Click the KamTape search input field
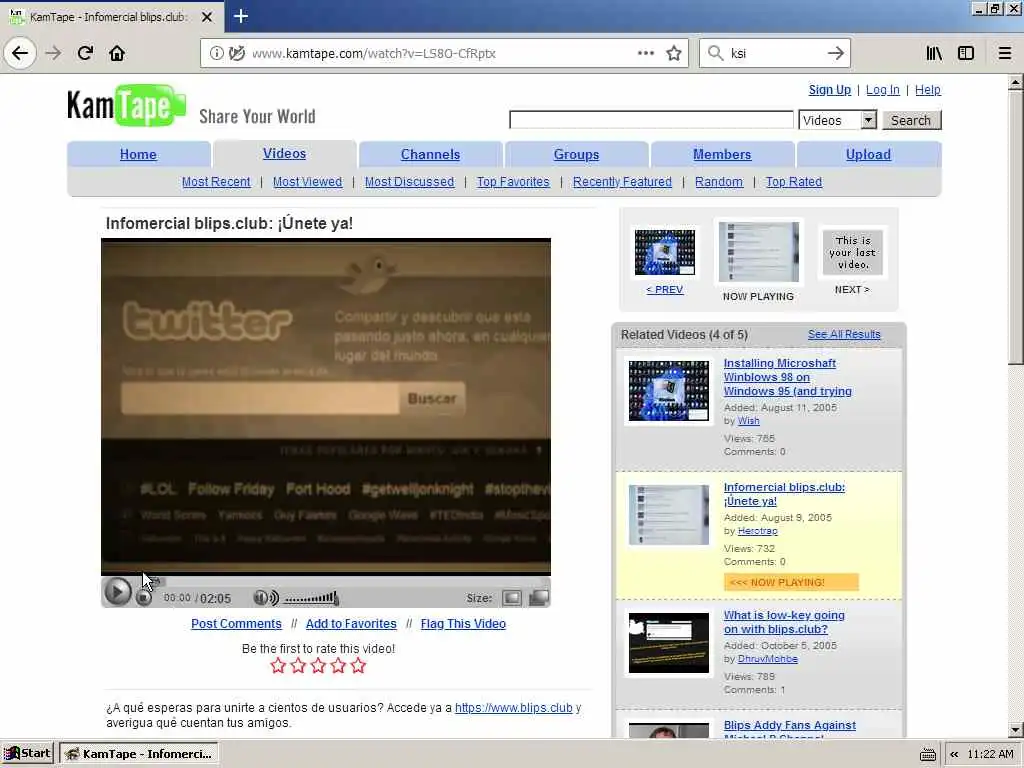The width and height of the screenshot is (1024, 768). tap(651, 120)
